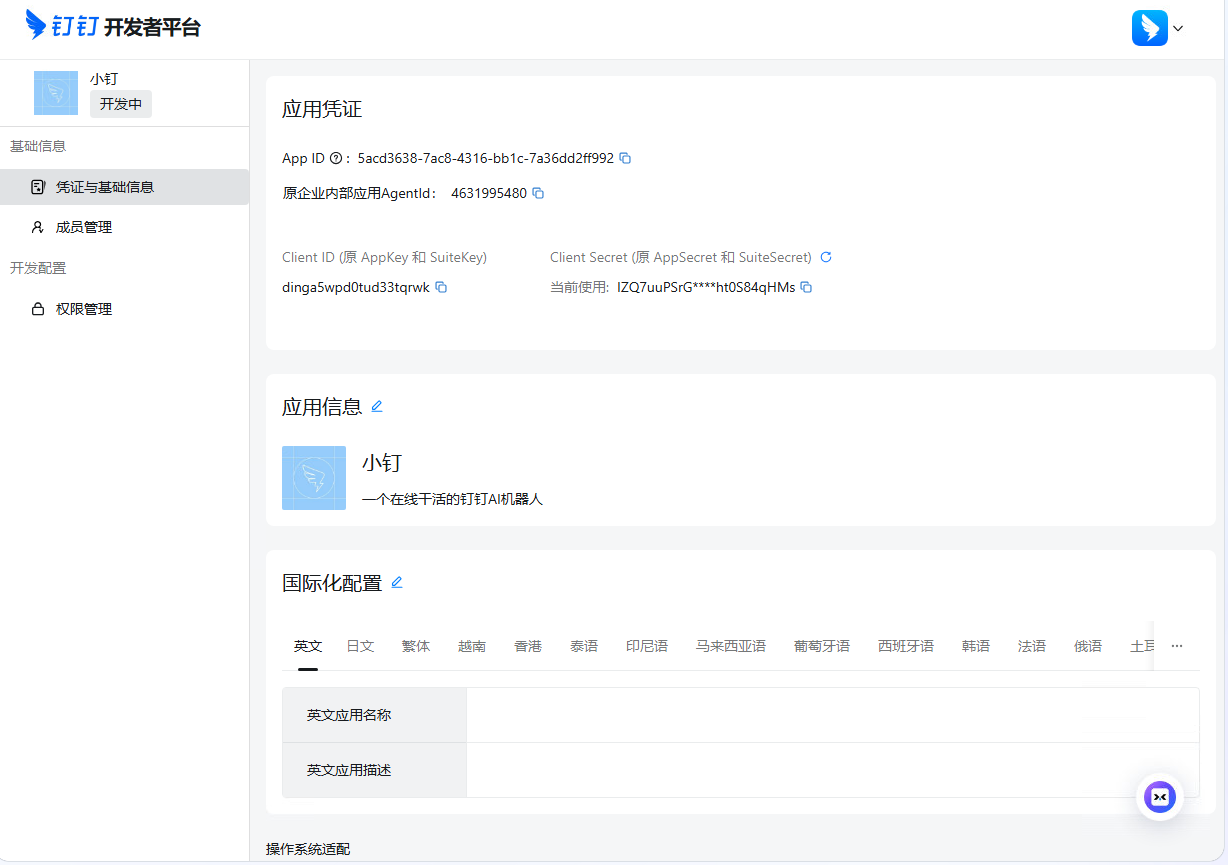This screenshot has height=865, width=1228.
Task: Copy the current Client Secret
Action: coord(806,287)
